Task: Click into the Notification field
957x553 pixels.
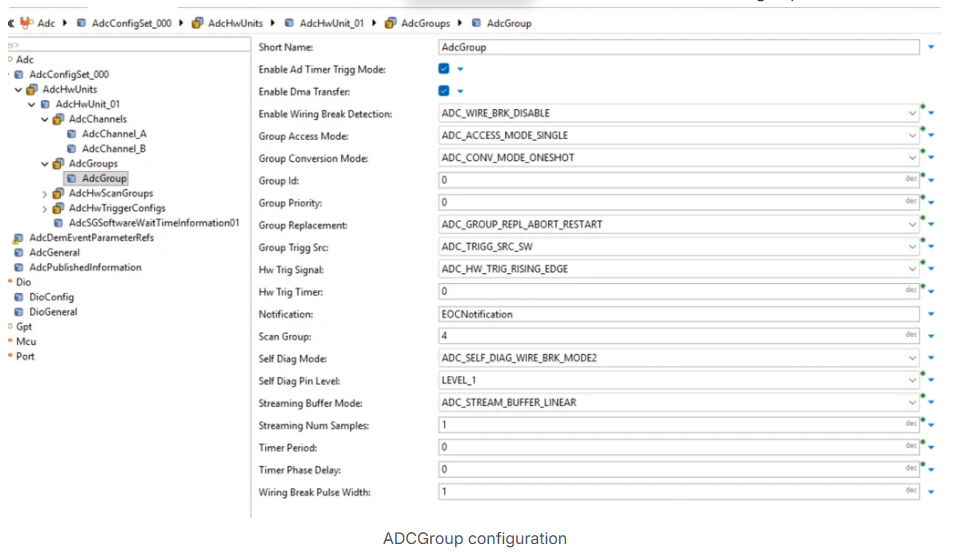Action: pyautogui.click(x=679, y=314)
